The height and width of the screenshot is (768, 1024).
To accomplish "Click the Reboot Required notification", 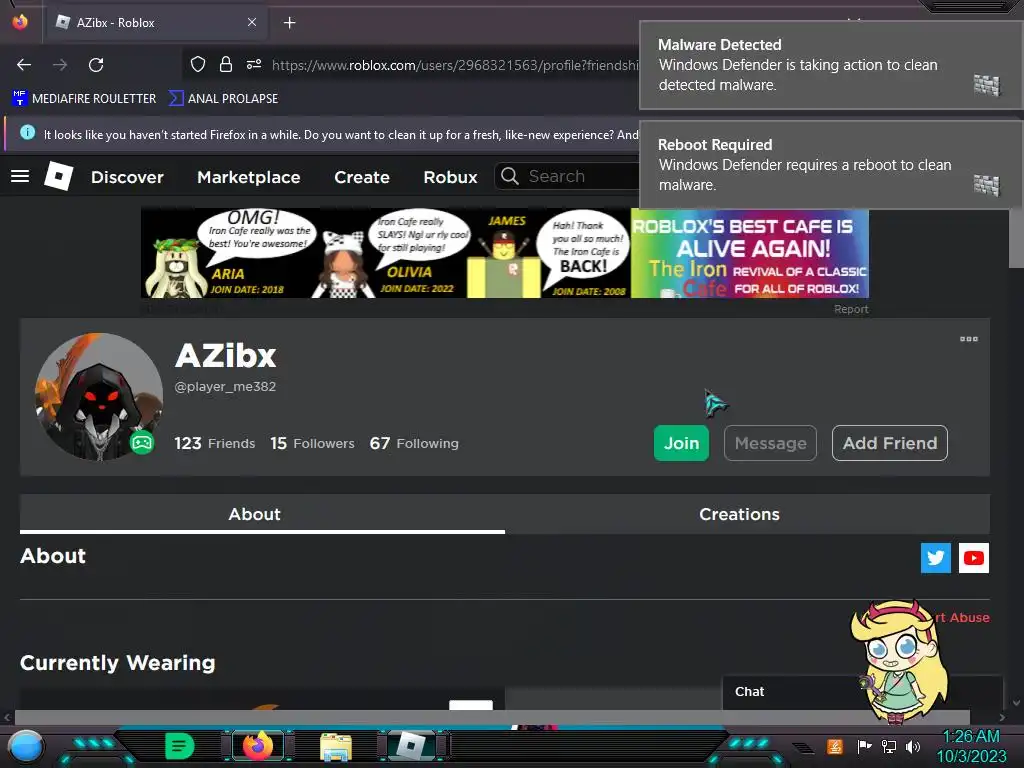I will click(x=829, y=165).
